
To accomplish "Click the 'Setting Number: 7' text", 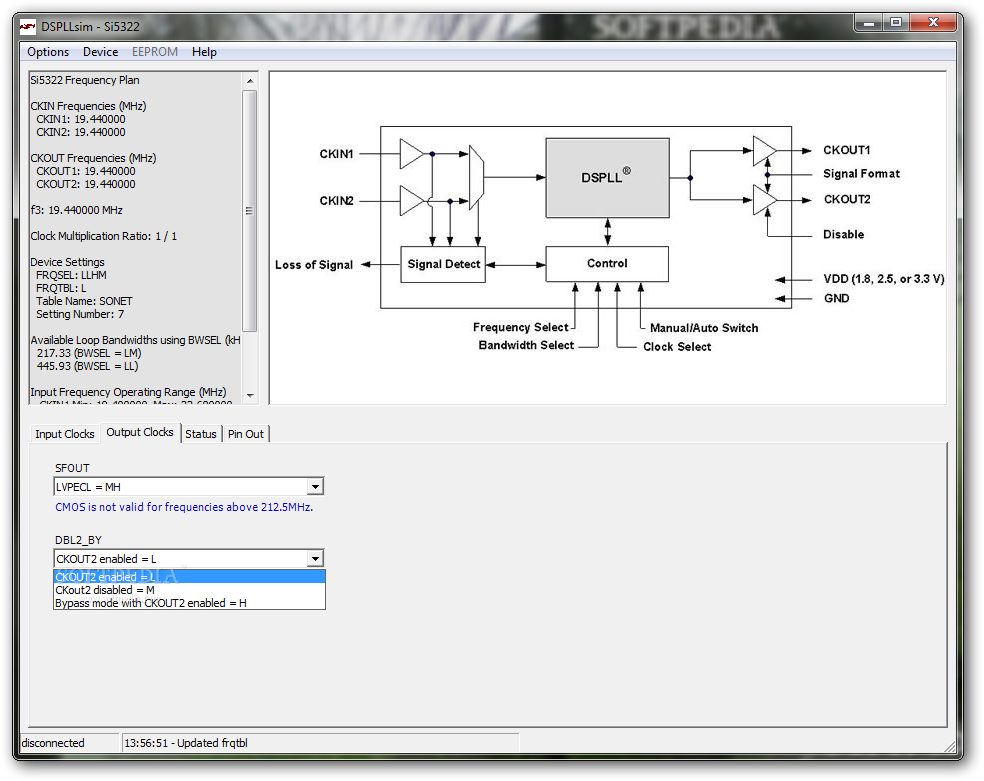I will click(80, 314).
